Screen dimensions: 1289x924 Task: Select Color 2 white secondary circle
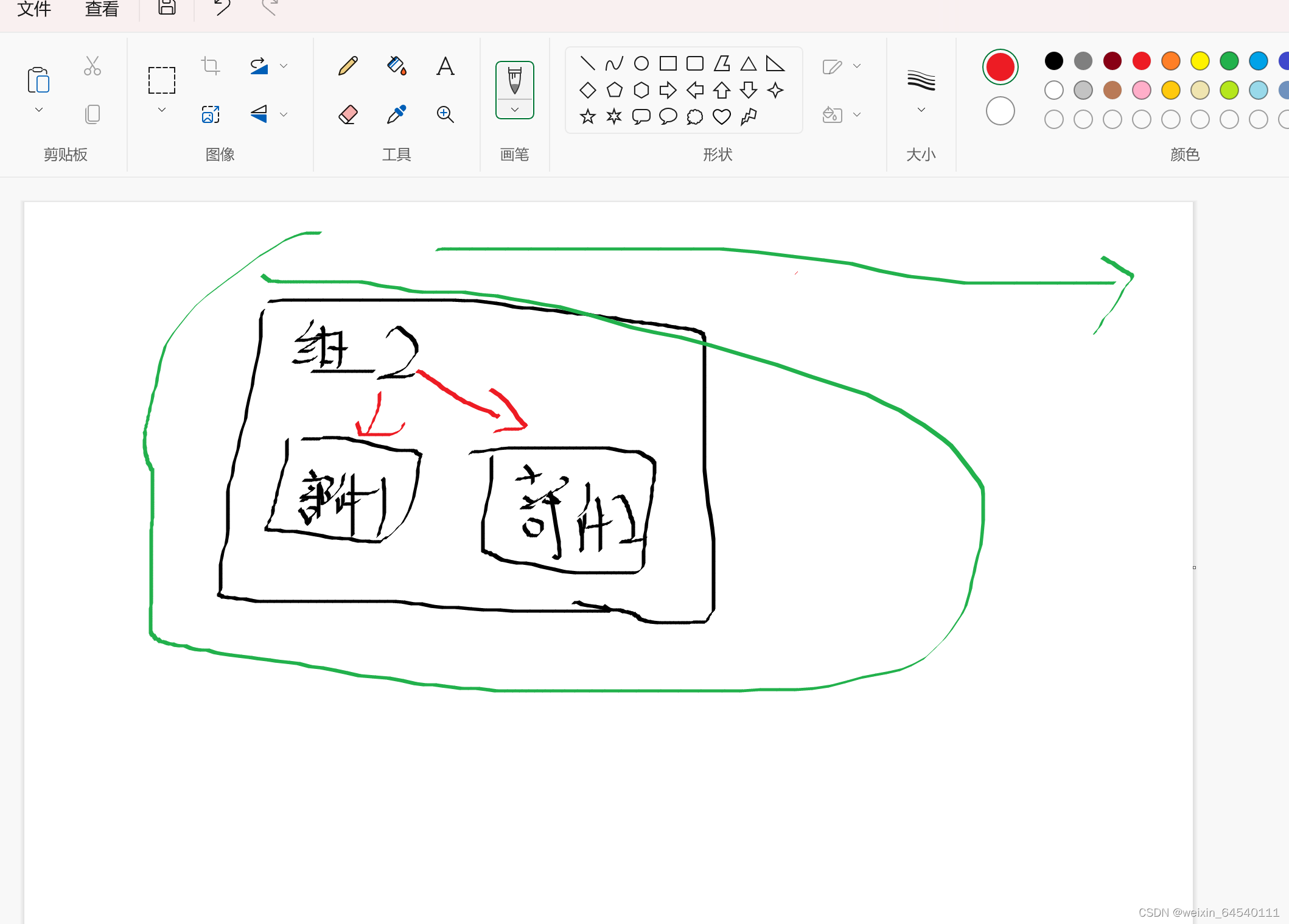click(x=1000, y=111)
